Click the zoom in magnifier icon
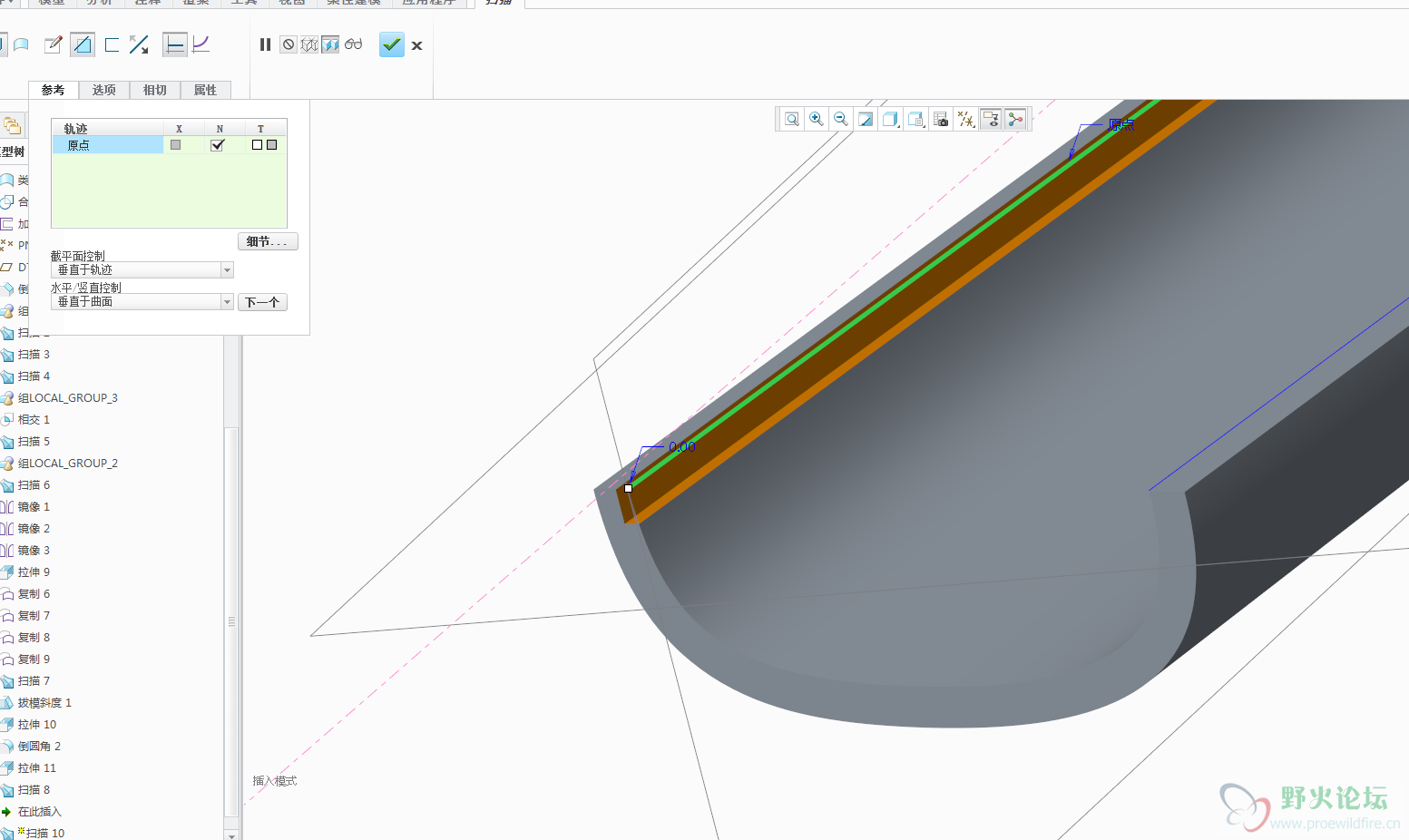Screen dimensions: 1409x840 (x=817, y=119)
